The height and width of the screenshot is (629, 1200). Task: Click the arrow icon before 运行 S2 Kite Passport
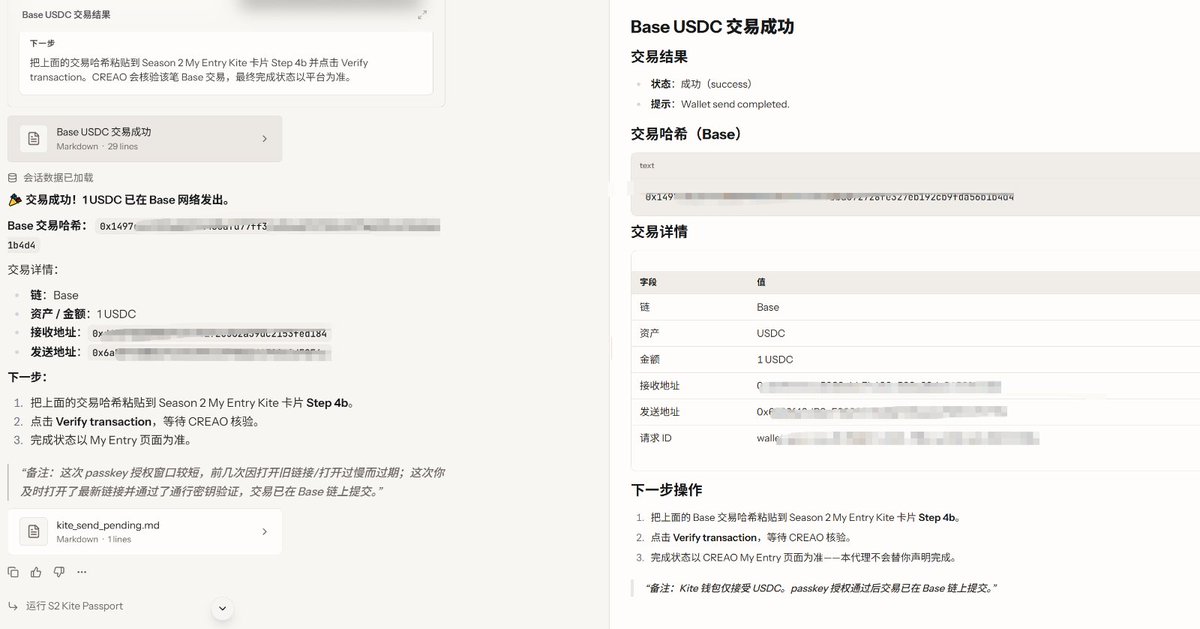(13, 606)
